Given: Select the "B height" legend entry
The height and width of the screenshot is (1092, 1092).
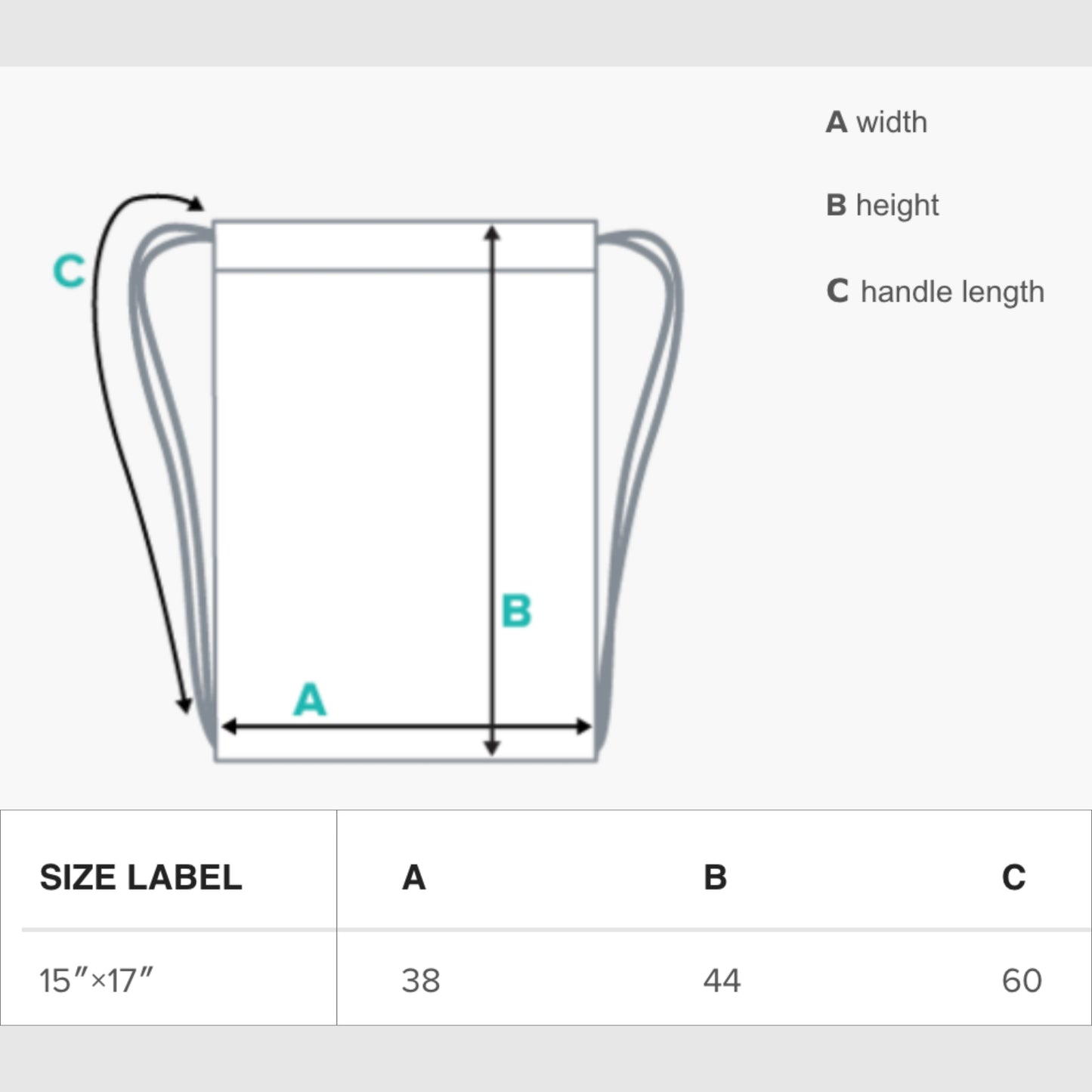Looking at the screenshot, I should (882, 205).
